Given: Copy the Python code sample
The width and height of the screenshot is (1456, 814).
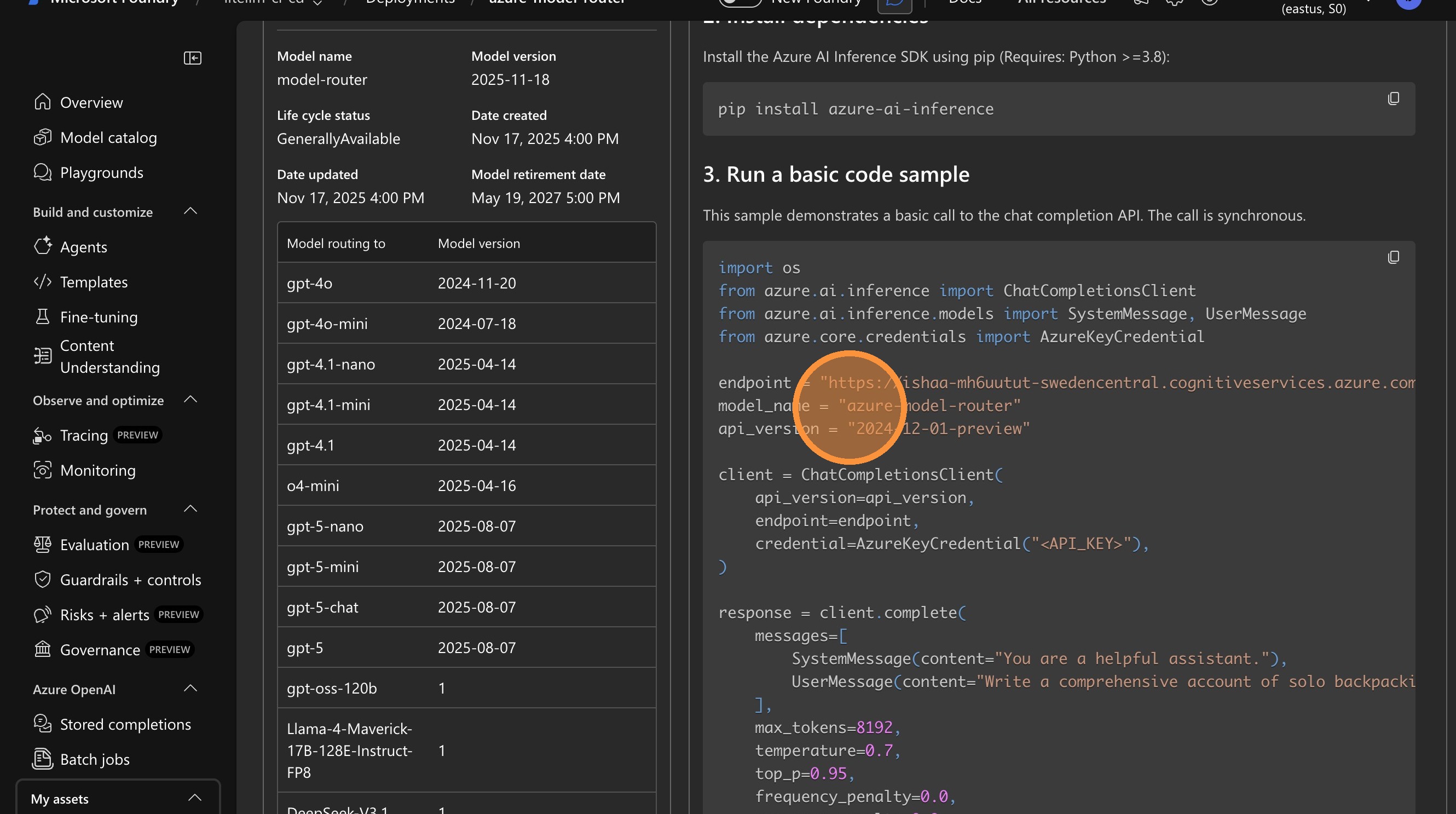Looking at the screenshot, I should [x=1393, y=258].
